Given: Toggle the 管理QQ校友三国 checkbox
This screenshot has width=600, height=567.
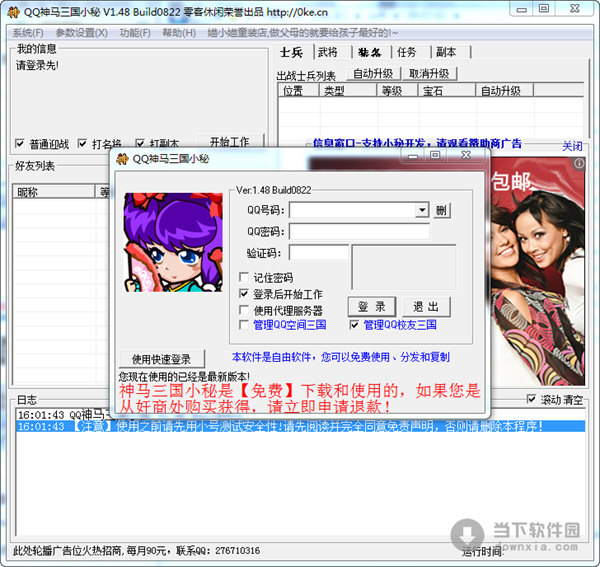Looking at the screenshot, I should [x=354, y=325].
